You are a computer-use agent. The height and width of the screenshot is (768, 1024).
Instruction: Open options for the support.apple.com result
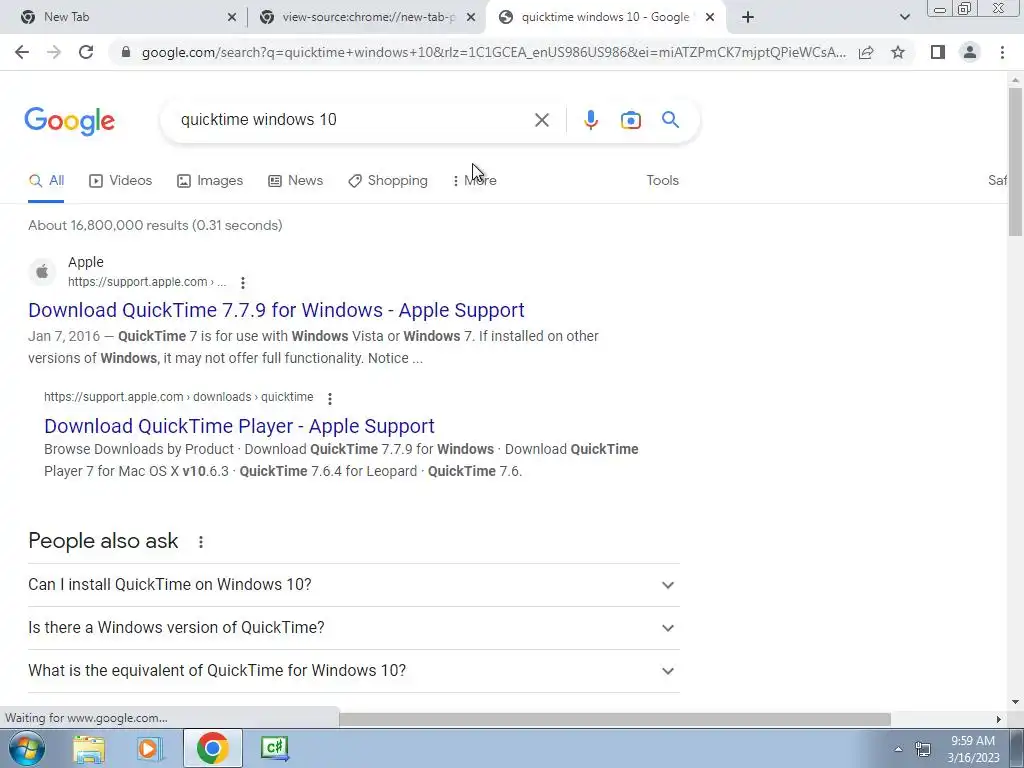(243, 283)
